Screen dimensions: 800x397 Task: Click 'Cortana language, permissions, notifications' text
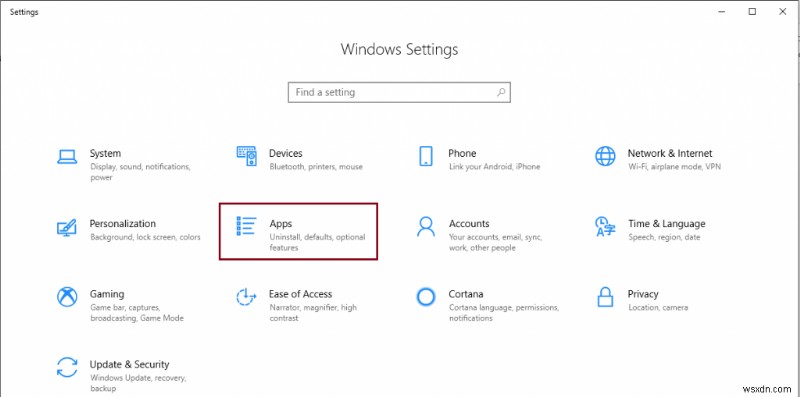(x=504, y=313)
